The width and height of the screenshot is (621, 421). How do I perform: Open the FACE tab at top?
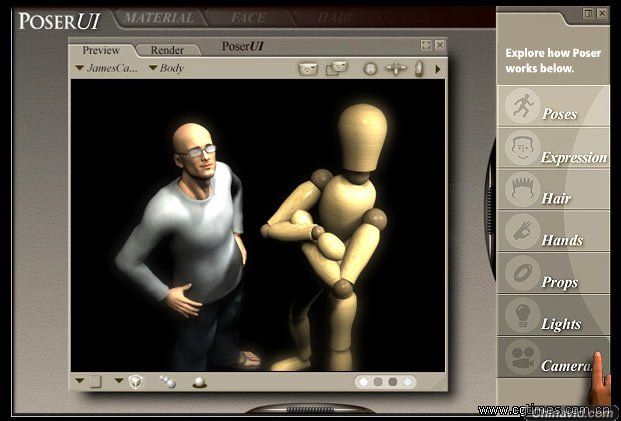point(248,18)
